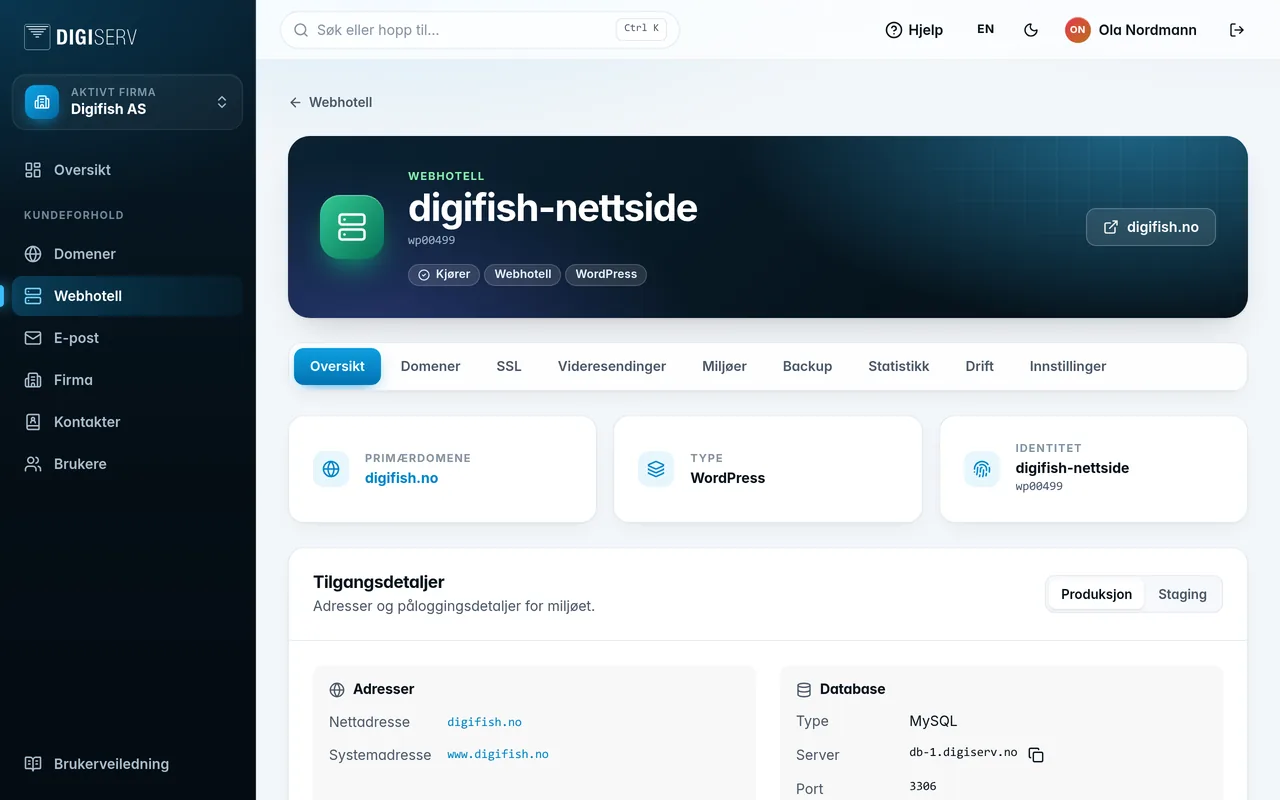Click the green server icon in the header
This screenshot has width=1280, height=800.
pos(352,227)
